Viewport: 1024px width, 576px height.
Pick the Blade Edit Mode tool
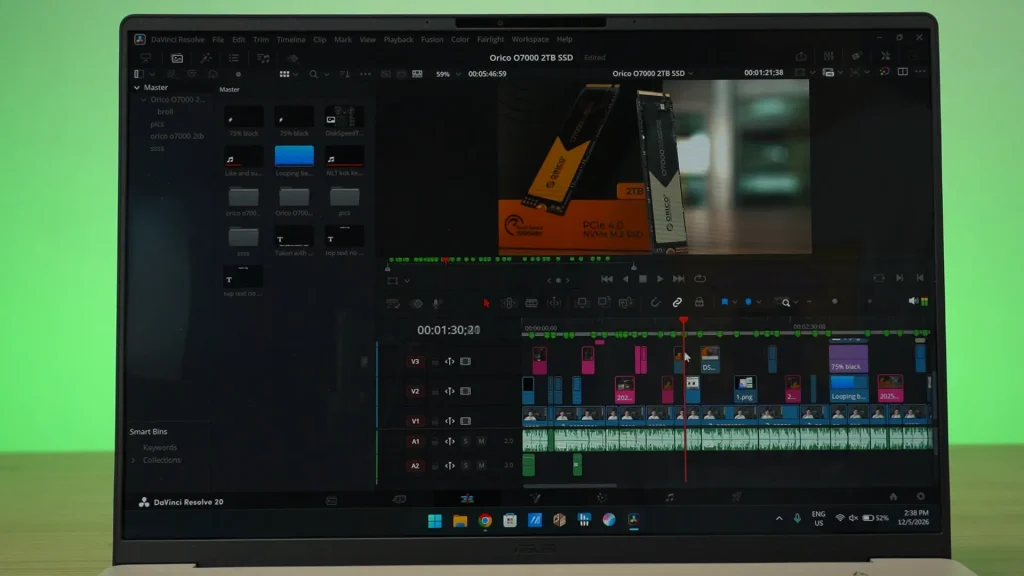pos(532,302)
